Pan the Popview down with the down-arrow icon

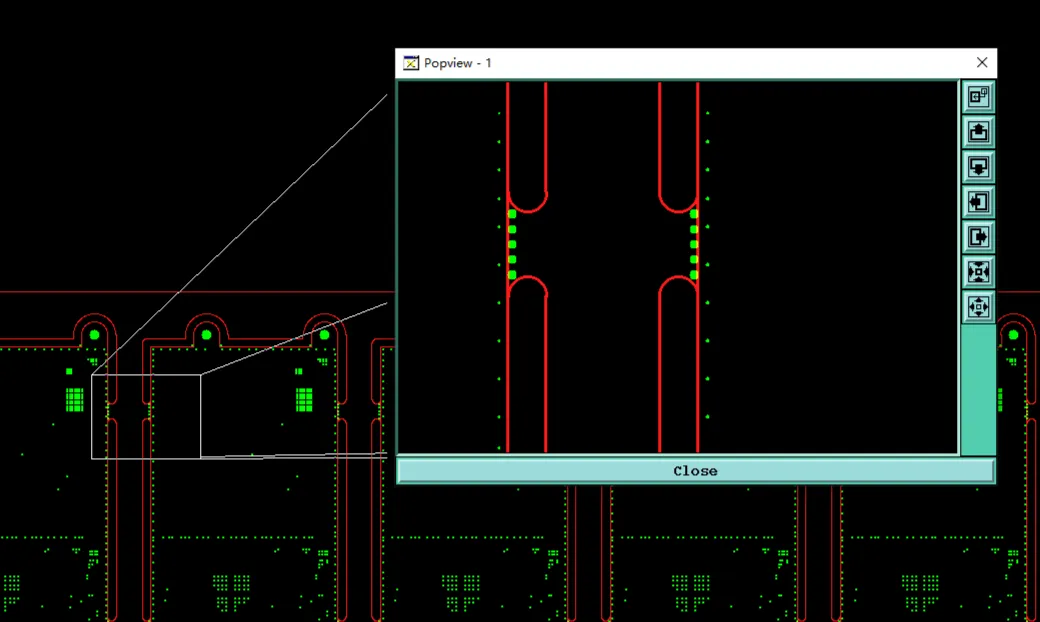coord(978,166)
